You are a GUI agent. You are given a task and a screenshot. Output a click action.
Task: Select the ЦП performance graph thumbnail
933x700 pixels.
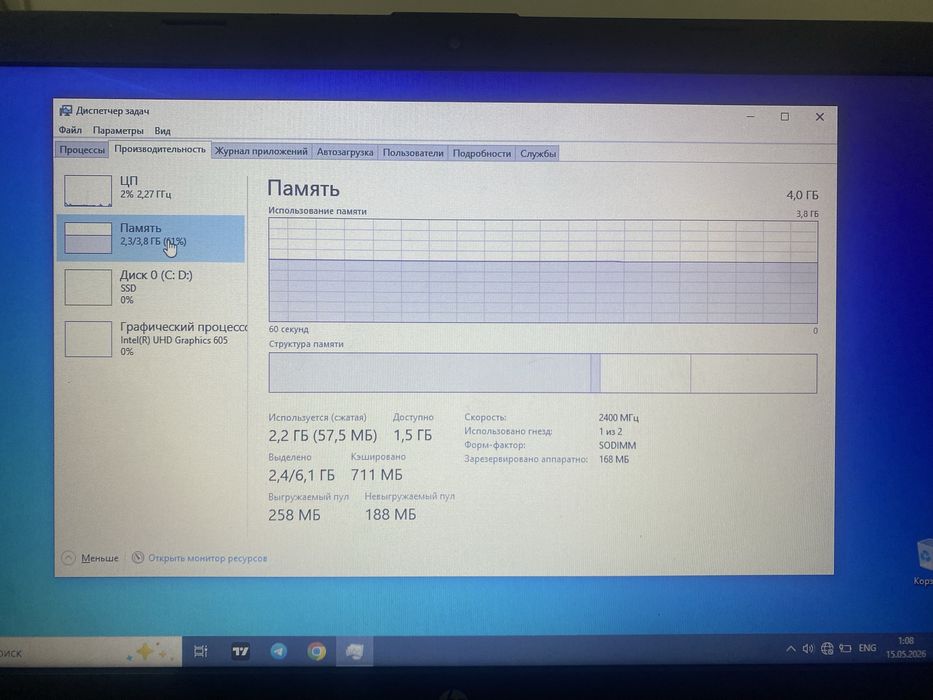88,190
